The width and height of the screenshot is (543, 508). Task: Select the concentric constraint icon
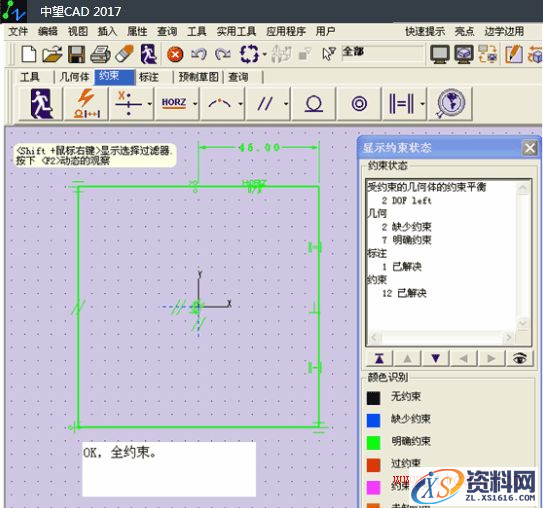(359, 104)
